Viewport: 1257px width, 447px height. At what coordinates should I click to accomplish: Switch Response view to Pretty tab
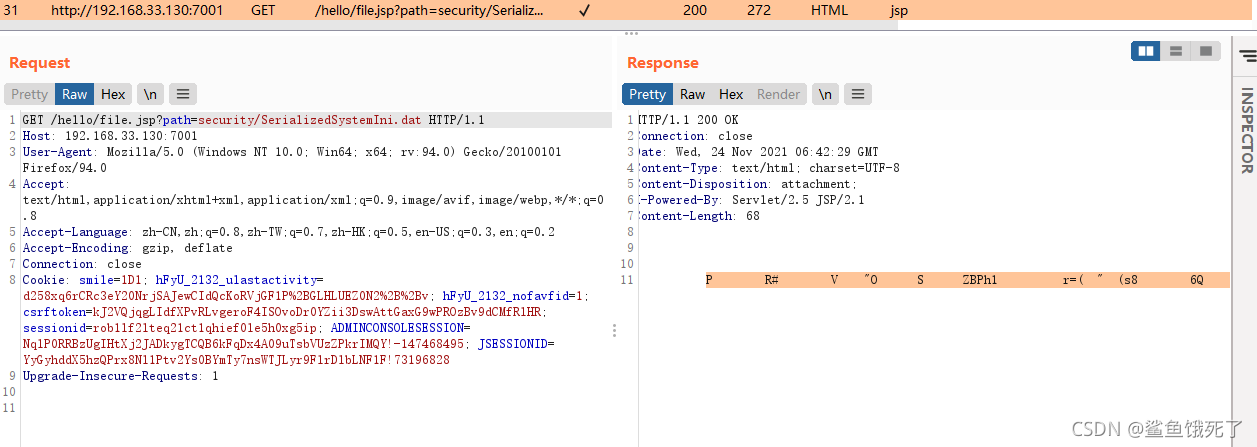click(647, 94)
